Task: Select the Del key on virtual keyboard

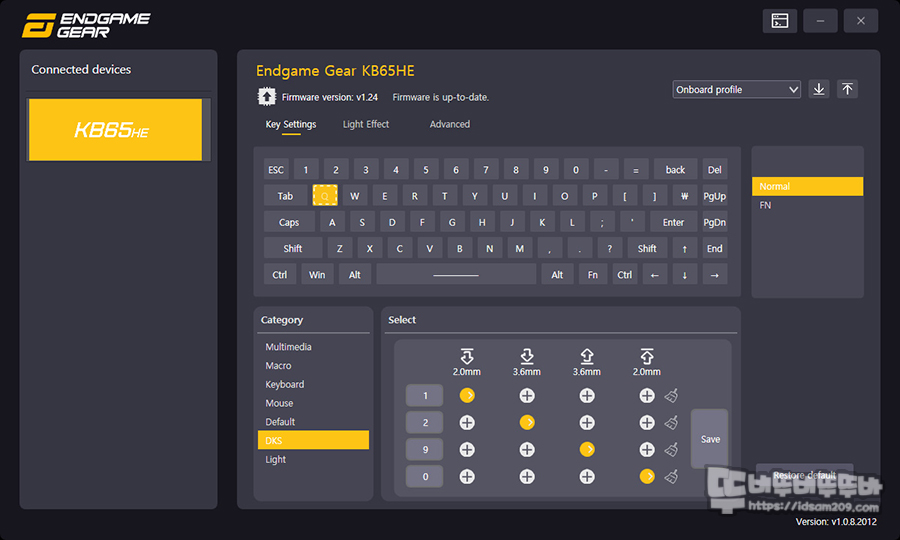Action: pos(715,170)
